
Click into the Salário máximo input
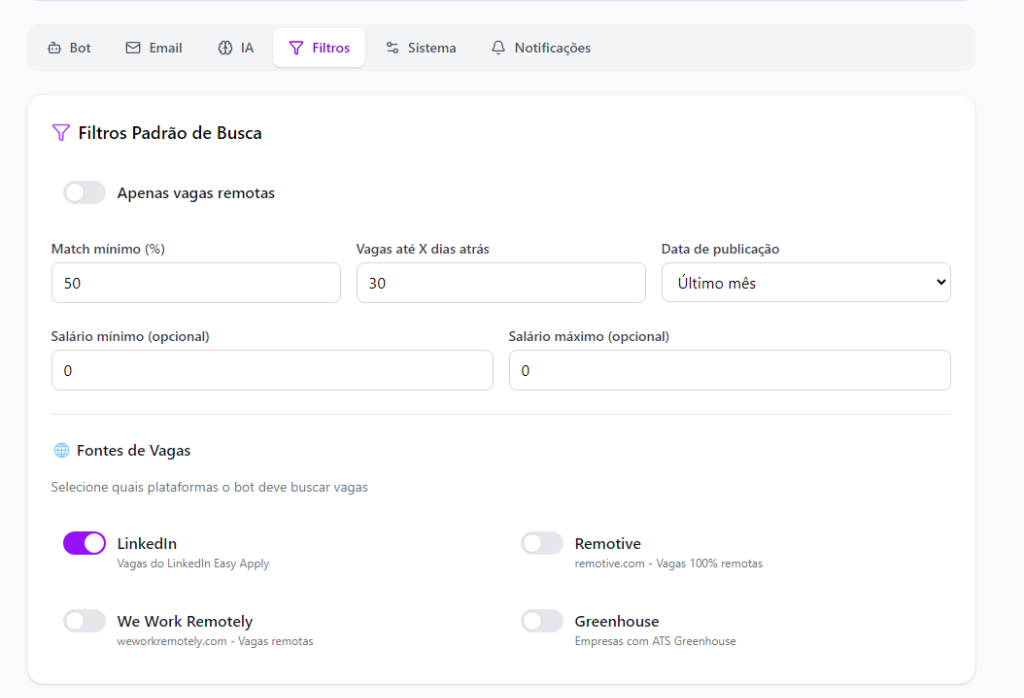click(729, 371)
